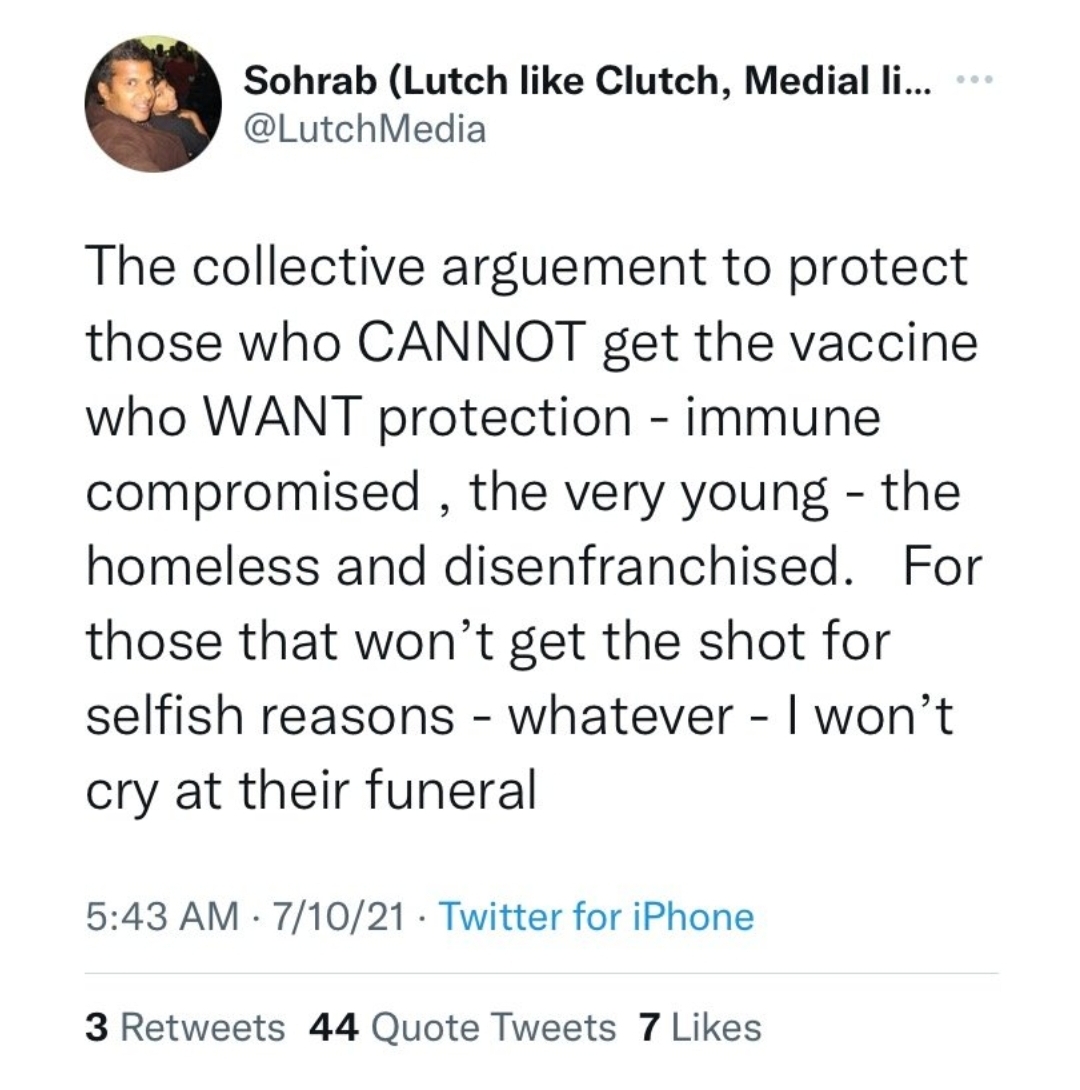Follow the Twitter for iPhone source link
1080x1090 pixels.
pos(596,916)
